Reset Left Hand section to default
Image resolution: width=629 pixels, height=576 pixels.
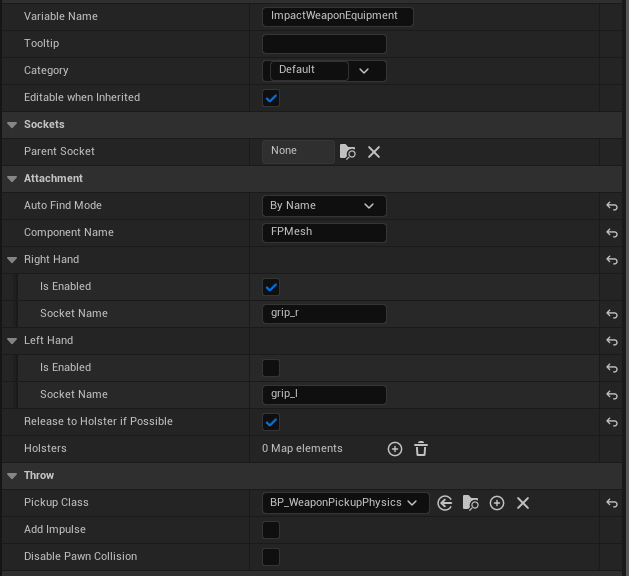612,341
